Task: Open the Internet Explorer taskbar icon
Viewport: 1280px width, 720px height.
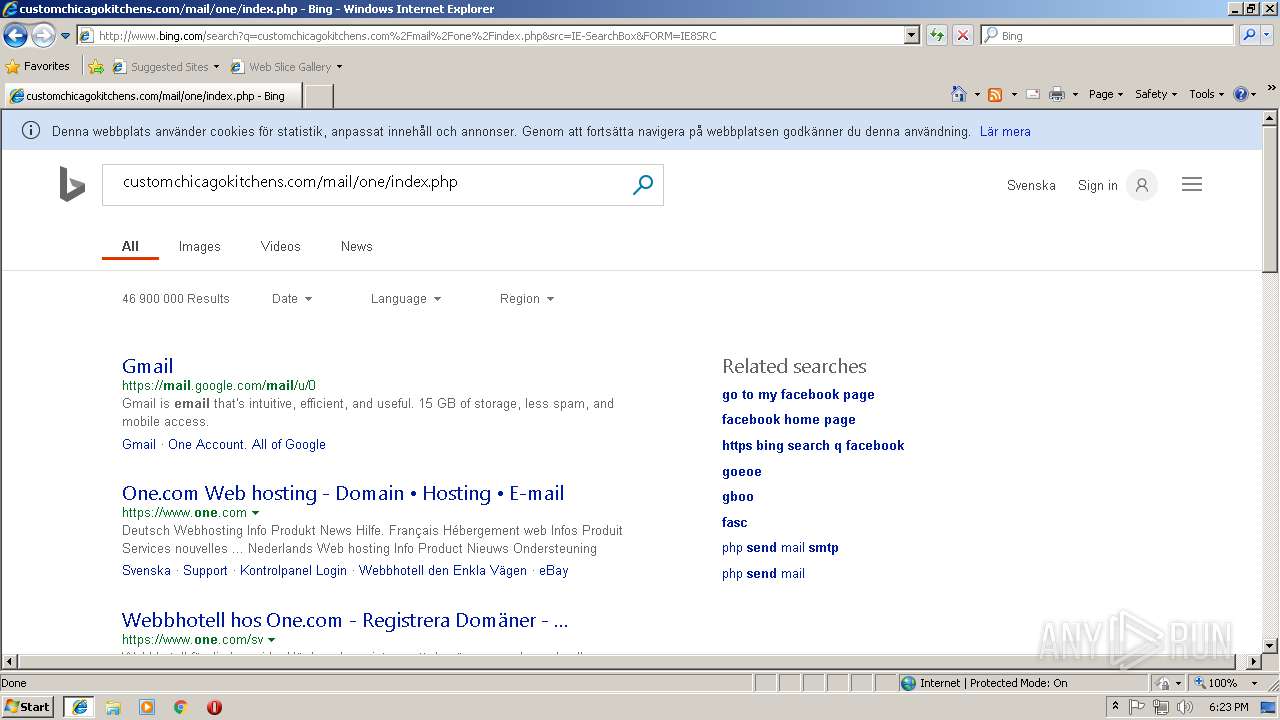Action: pyautogui.click(x=79, y=707)
